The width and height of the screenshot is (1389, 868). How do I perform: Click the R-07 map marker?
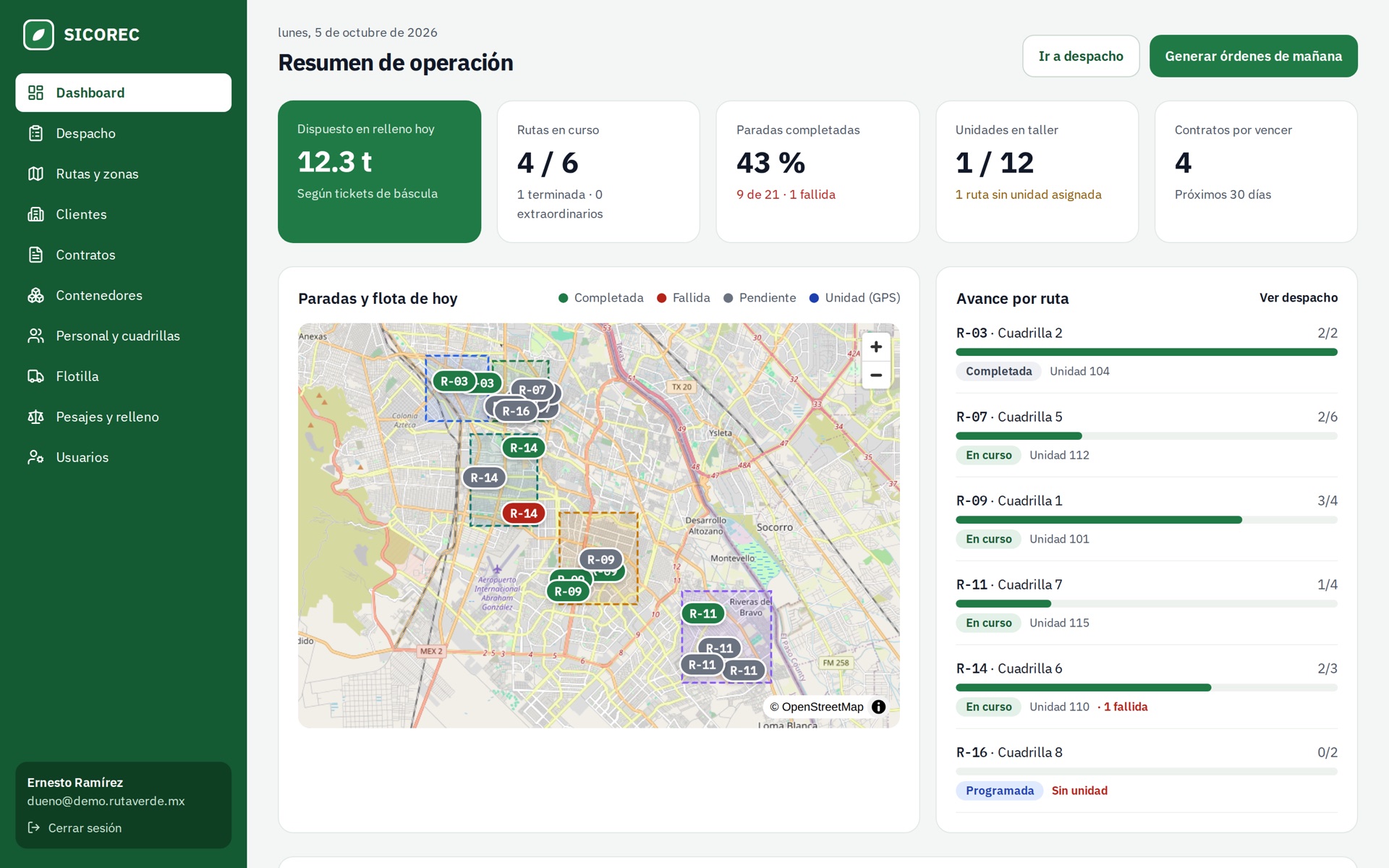click(532, 390)
